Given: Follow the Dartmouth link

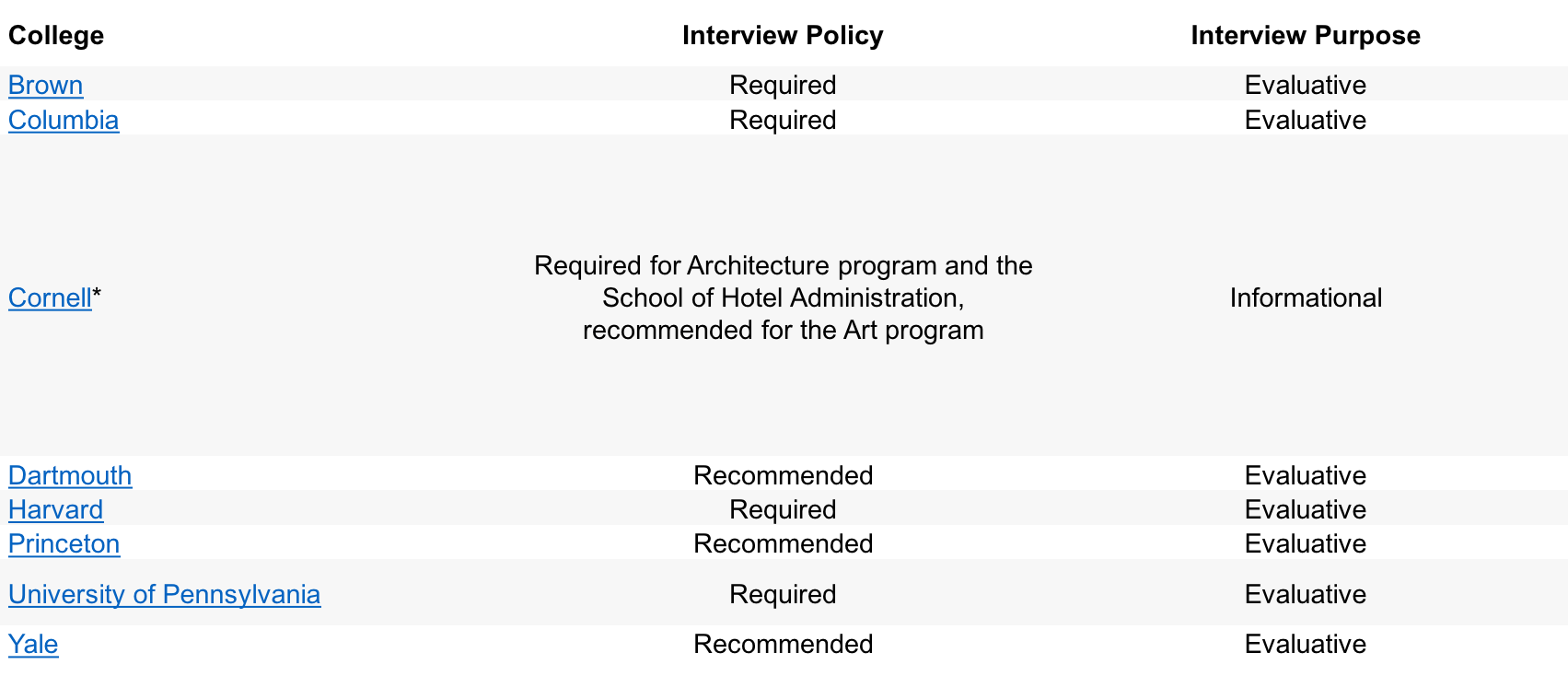Looking at the screenshot, I should (70, 475).
